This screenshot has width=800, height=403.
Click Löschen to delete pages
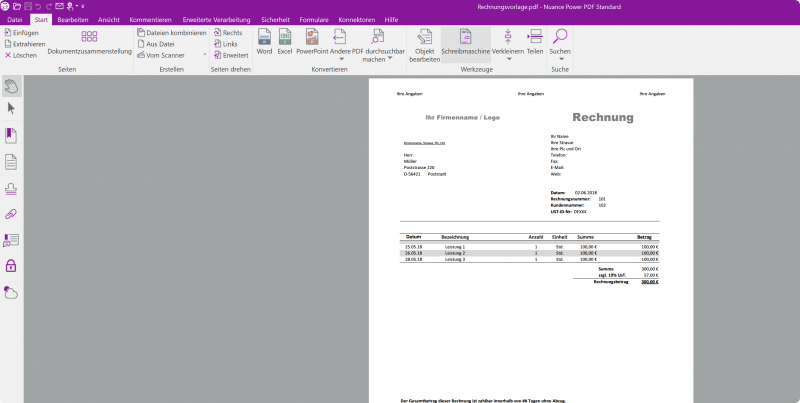(x=21, y=55)
